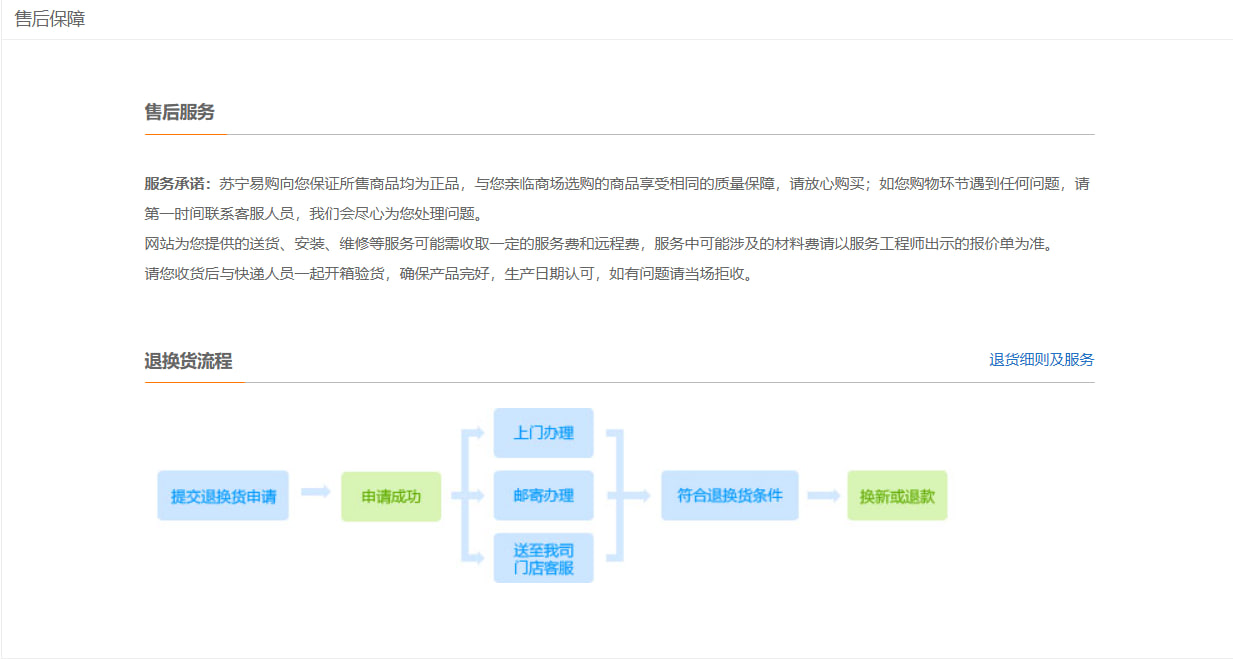Click the arrowhead pointing into 上门办理

(479, 433)
